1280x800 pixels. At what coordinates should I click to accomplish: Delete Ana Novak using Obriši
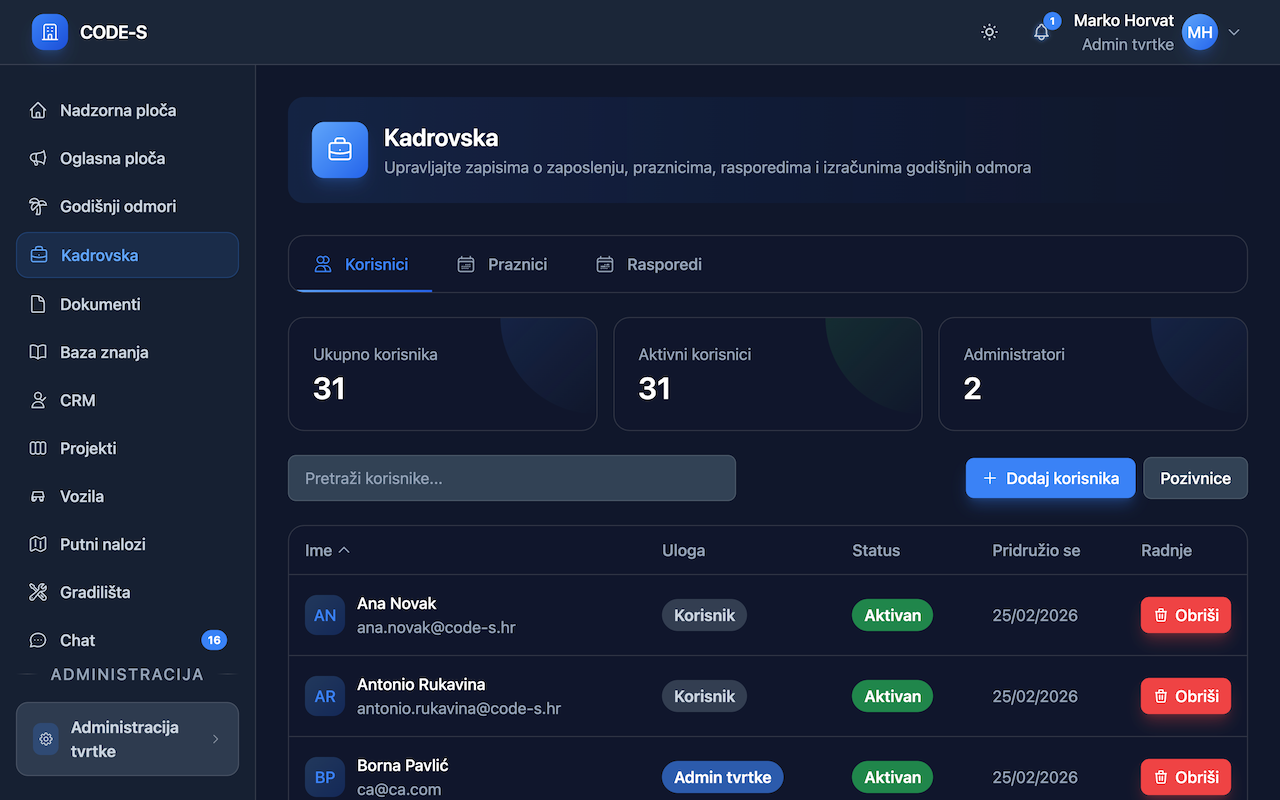click(x=1185, y=615)
